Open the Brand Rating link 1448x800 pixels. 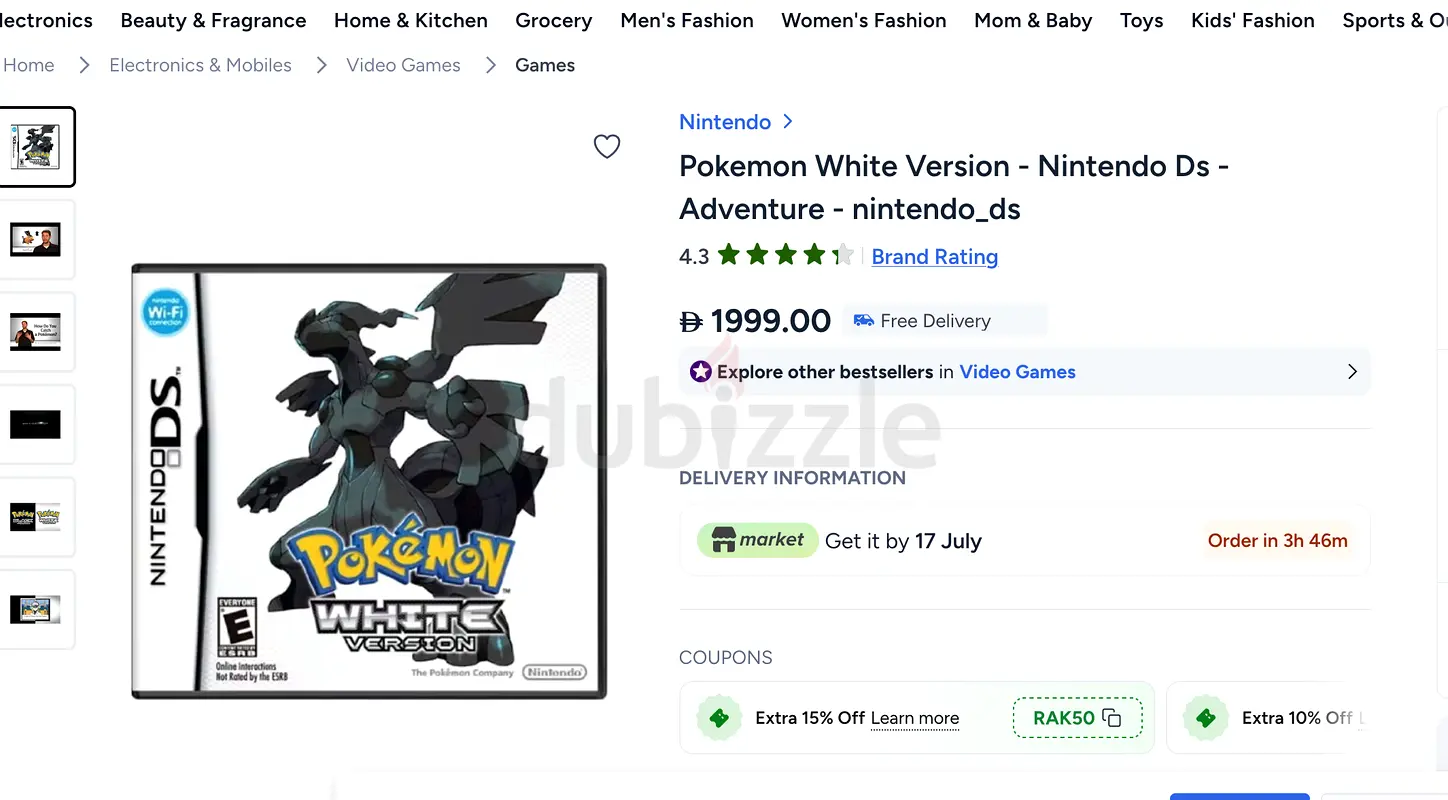(935, 257)
